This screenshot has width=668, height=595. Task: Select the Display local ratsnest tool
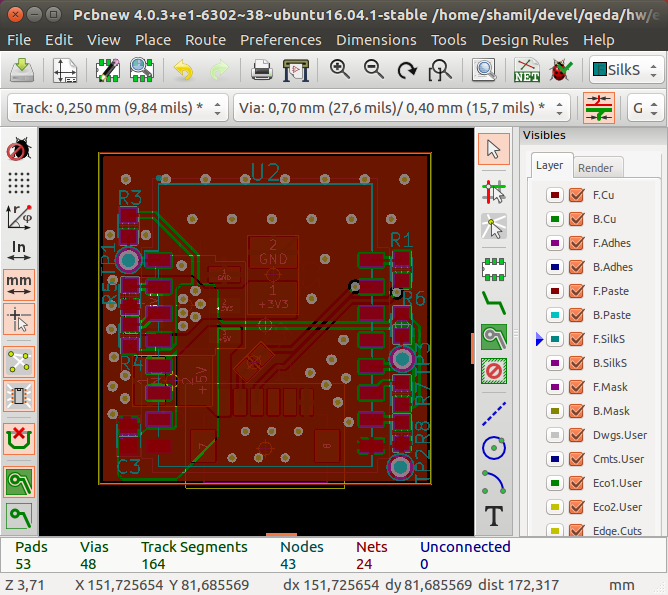494,226
